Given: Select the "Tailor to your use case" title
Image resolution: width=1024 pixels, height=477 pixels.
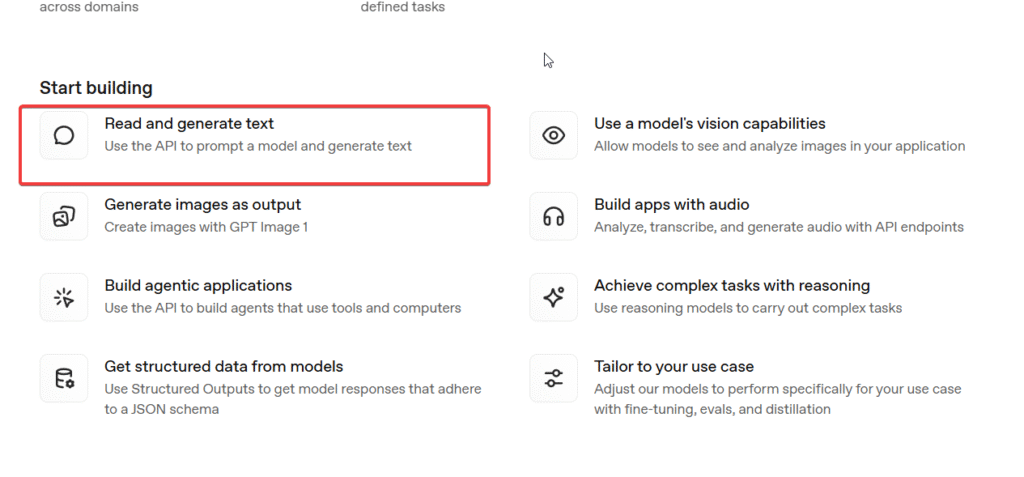Looking at the screenshot, I should pos(673,367).
